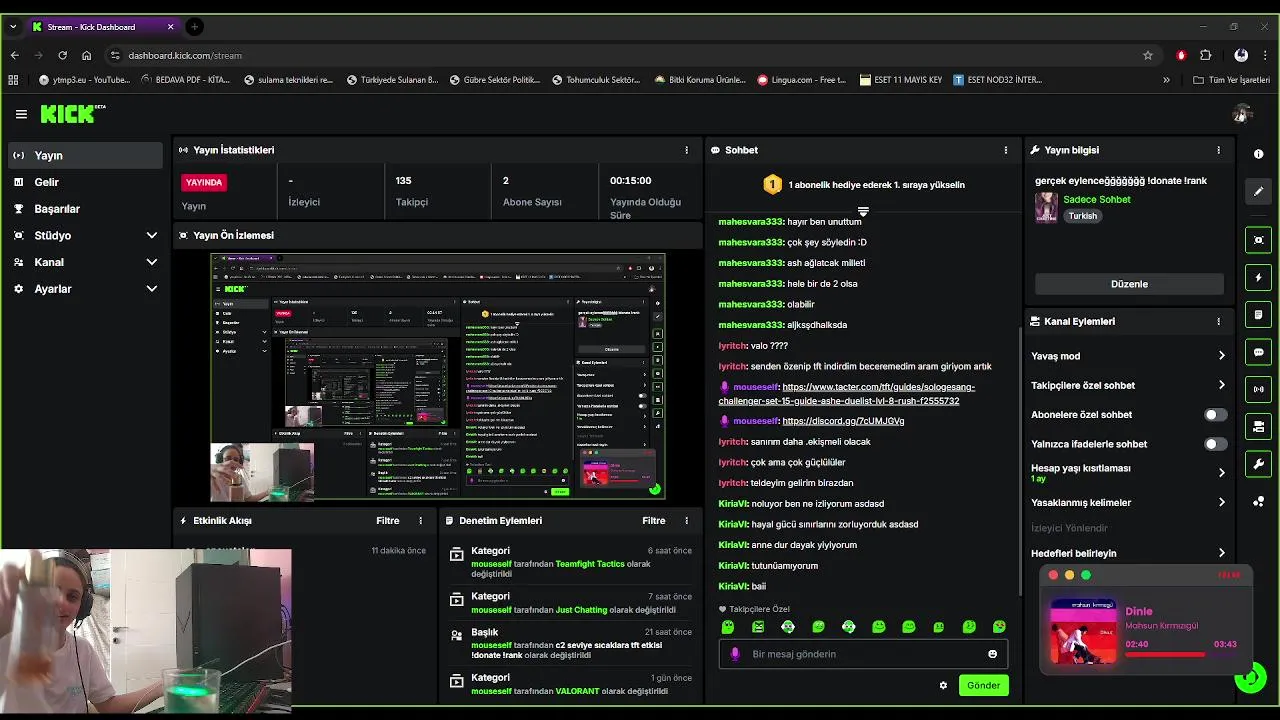
Task: Go to the browser home page
Action: point(86,55)
